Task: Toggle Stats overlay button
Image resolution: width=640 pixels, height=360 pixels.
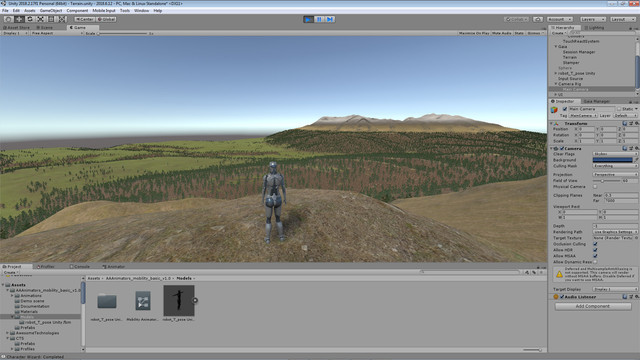Action: point(519,33)
